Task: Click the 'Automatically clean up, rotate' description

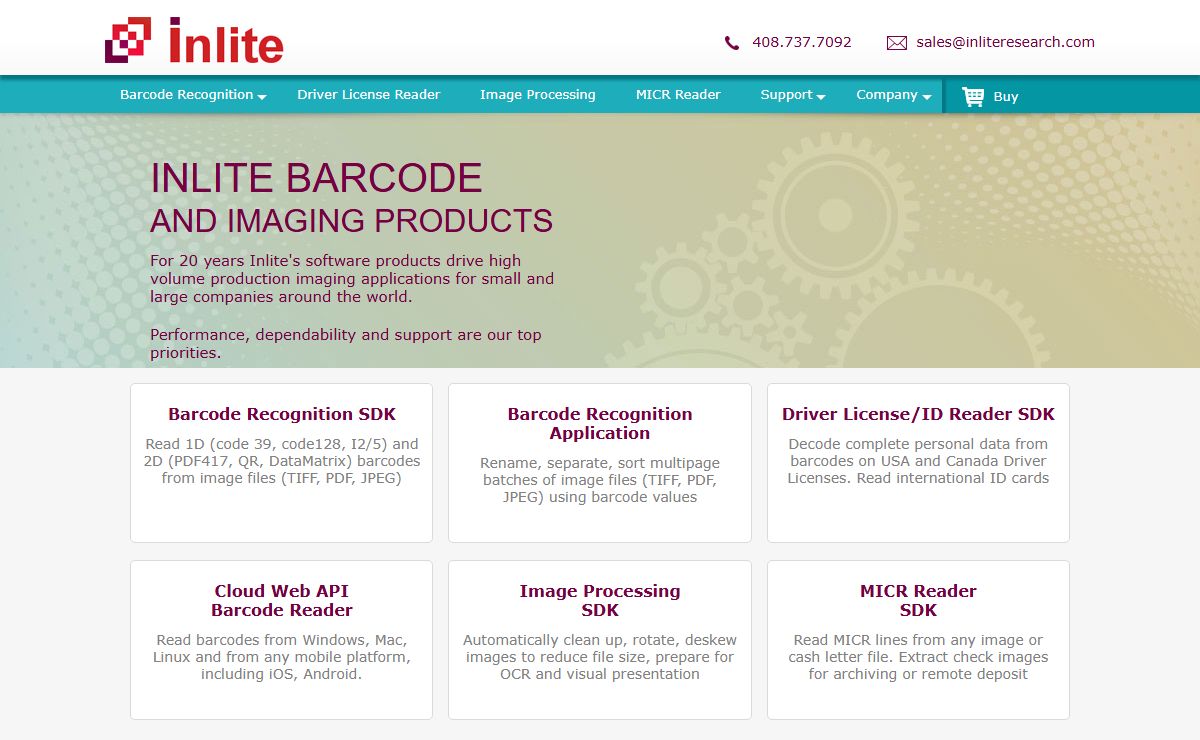Action: (600, 657)
